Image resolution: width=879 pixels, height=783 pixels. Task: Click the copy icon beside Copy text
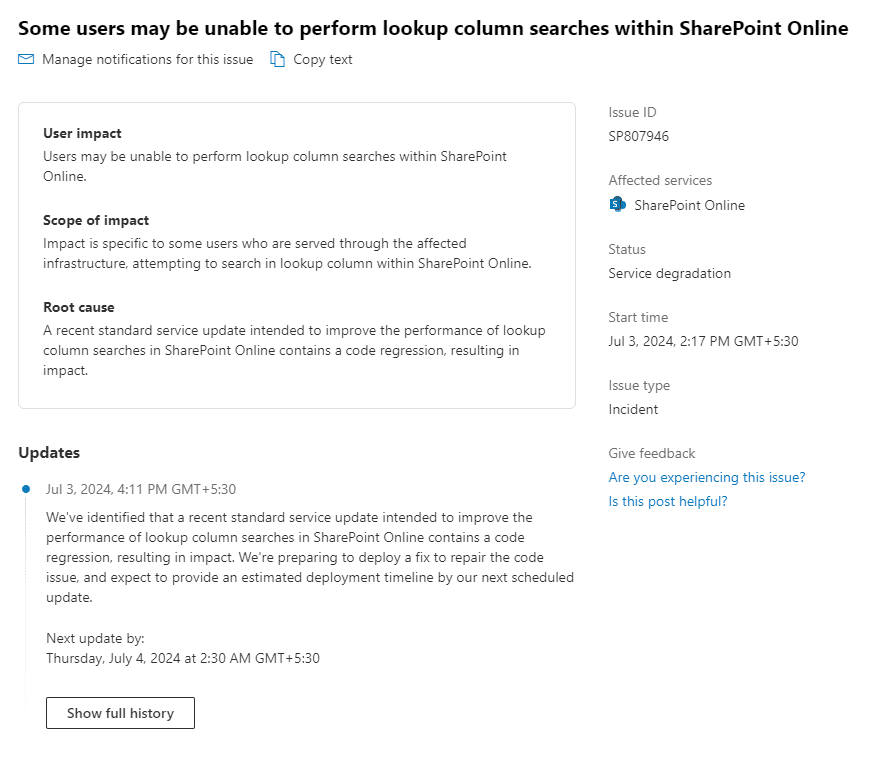coord(278,60)
